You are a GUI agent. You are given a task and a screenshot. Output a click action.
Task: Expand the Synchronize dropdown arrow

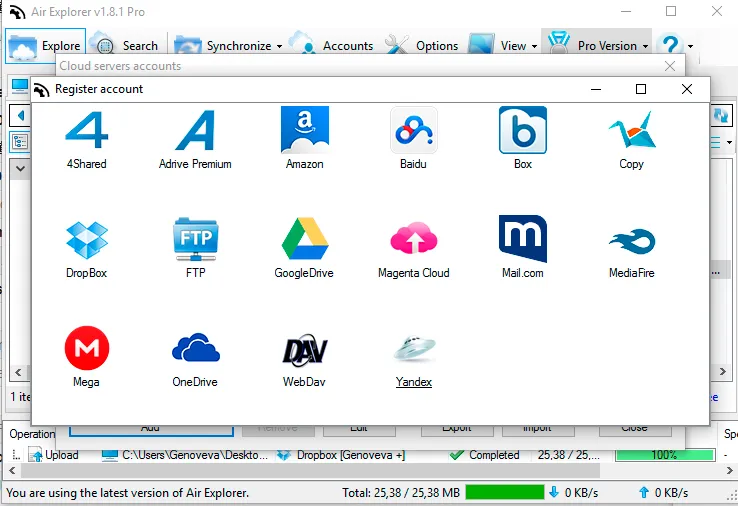(x=279, y=46)
